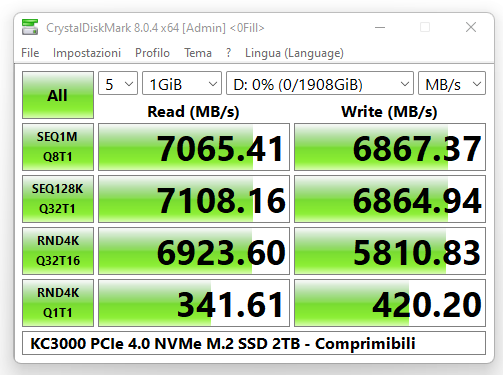Image resolution: width=503 pixels, height=375 pixels.
Task: Click the Read (MB/s) column header
Action: [193, 112]
